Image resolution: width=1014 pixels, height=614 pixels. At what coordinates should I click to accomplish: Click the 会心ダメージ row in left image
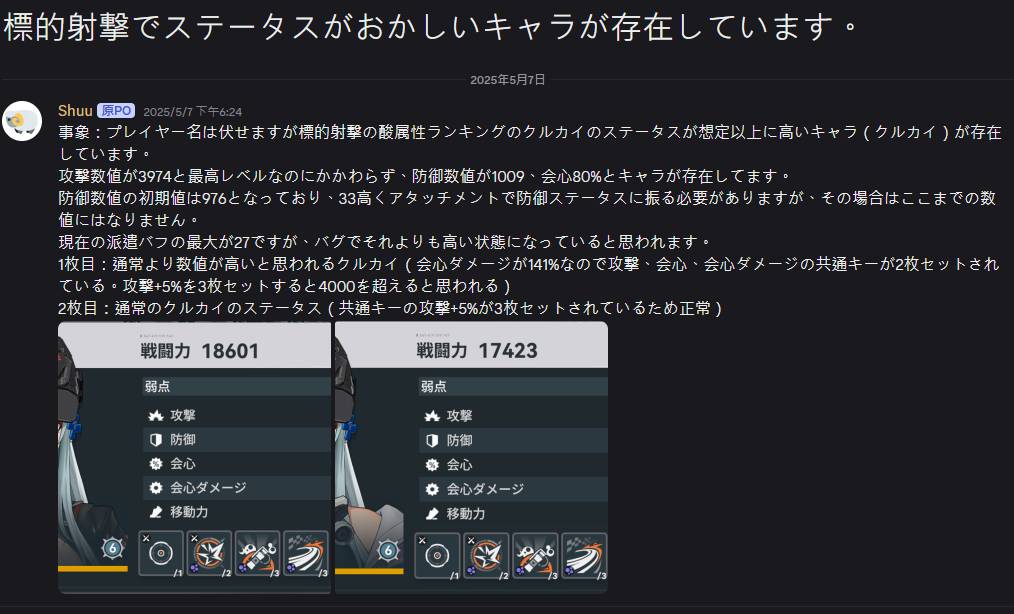[237, 488]
